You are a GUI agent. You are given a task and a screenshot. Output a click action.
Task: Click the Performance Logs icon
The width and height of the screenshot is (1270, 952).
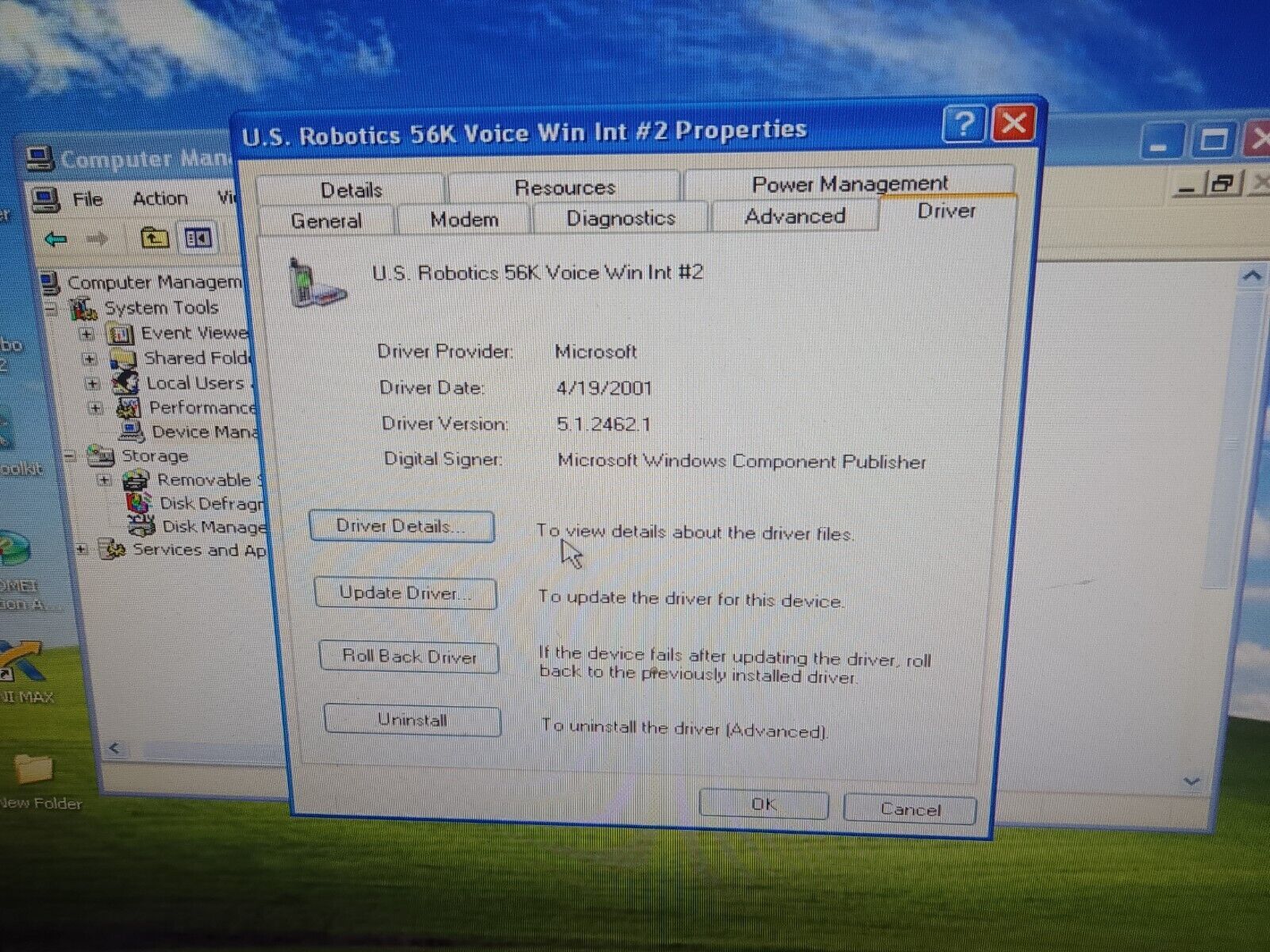point(129,409)
